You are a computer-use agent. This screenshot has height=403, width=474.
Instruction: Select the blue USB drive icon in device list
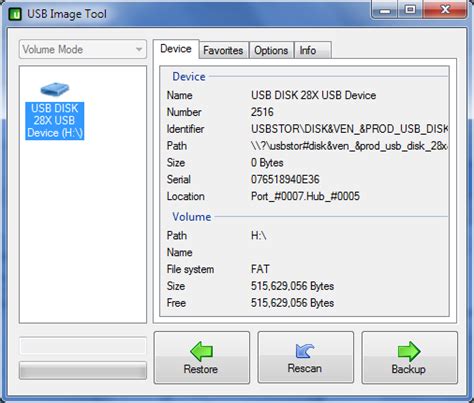coord(54,89)
